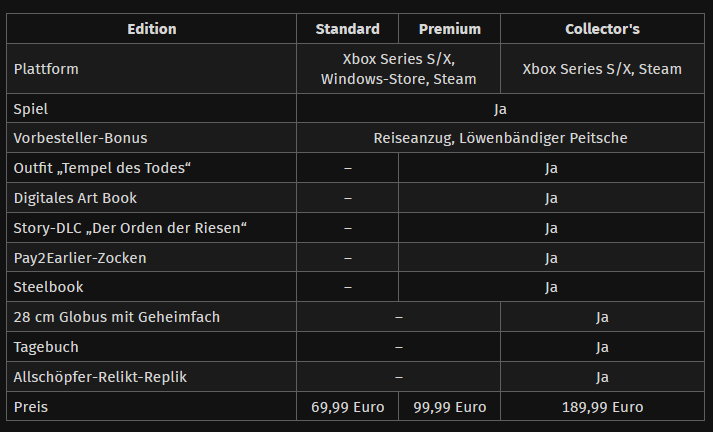Select the Standard column header
Viewport: 713px width, 432px height.
pyautogui.click(x=347, y=29)
